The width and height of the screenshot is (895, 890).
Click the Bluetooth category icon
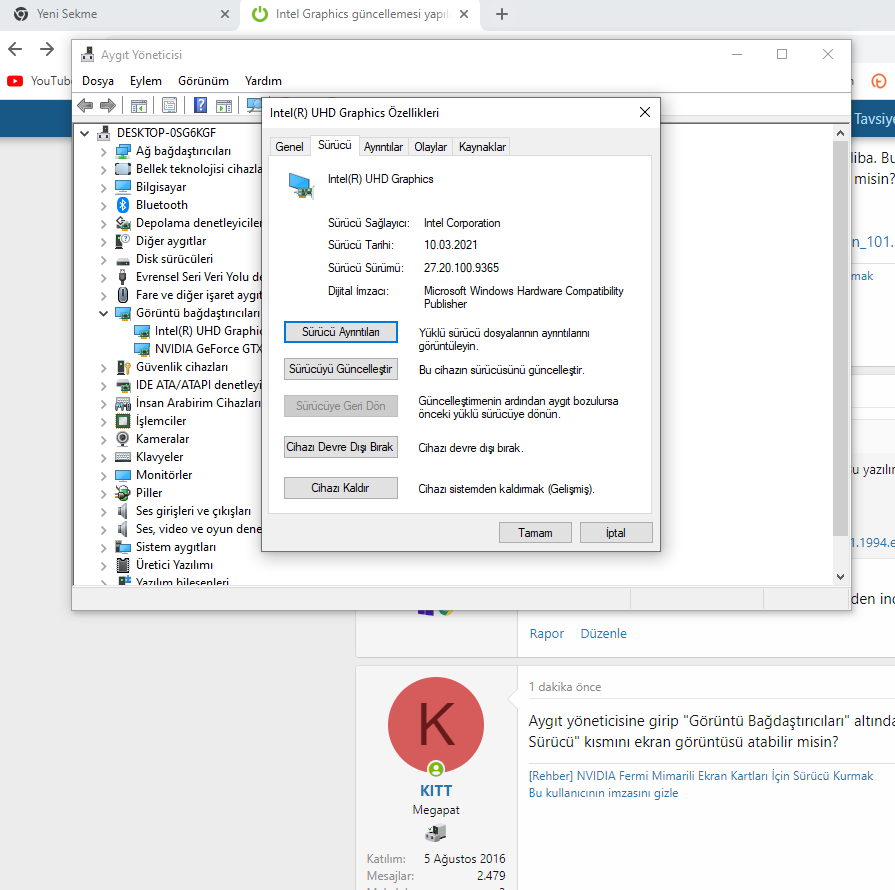[x=123, y=205]
